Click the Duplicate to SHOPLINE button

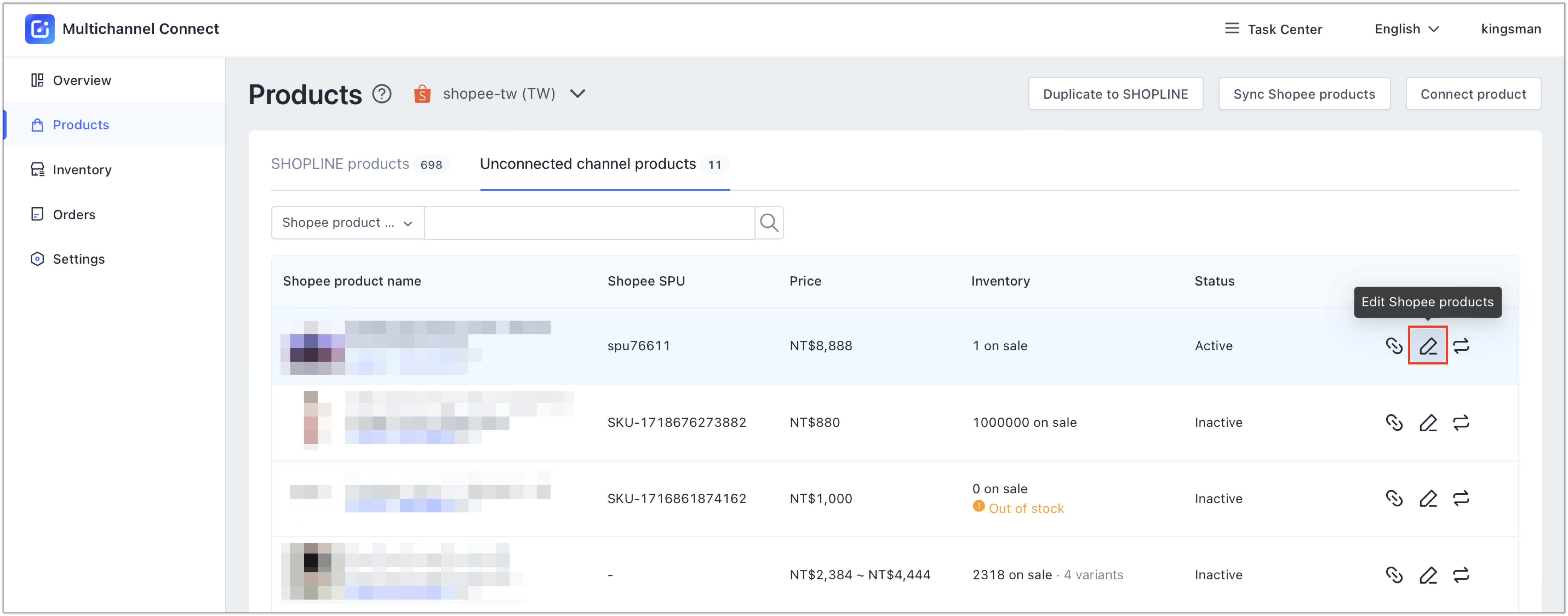pos(1115,94)
